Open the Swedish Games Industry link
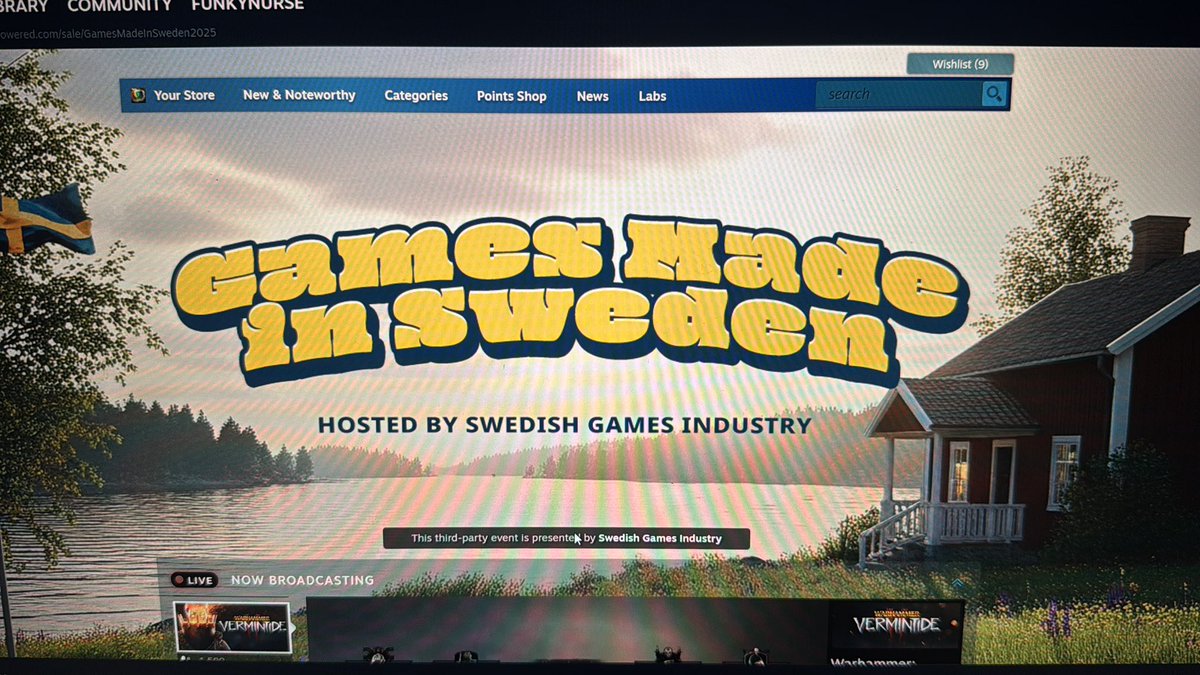 coord(660,539)
